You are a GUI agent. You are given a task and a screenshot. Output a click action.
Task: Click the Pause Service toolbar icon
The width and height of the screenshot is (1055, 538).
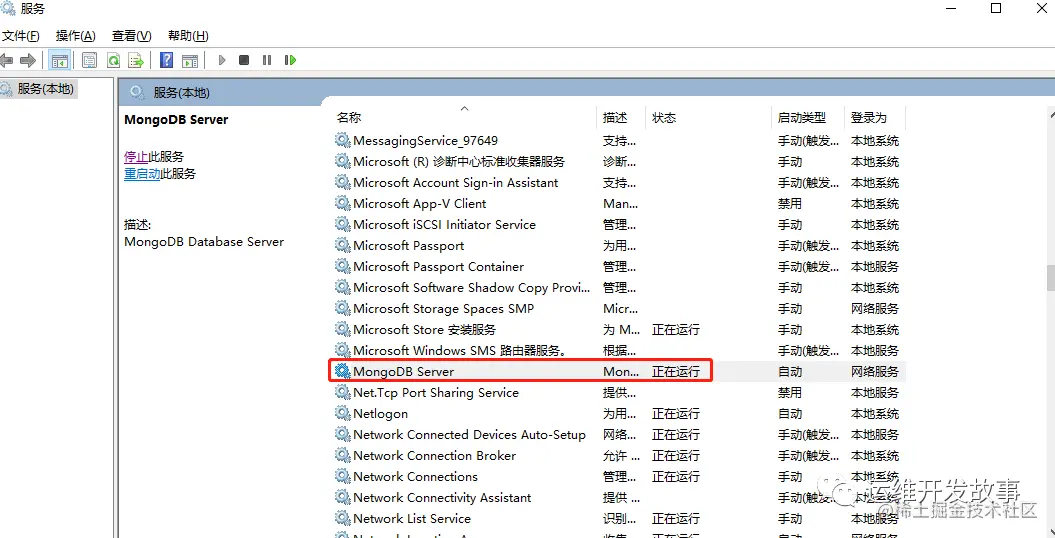pyautogui.click(x=267, y=61)
